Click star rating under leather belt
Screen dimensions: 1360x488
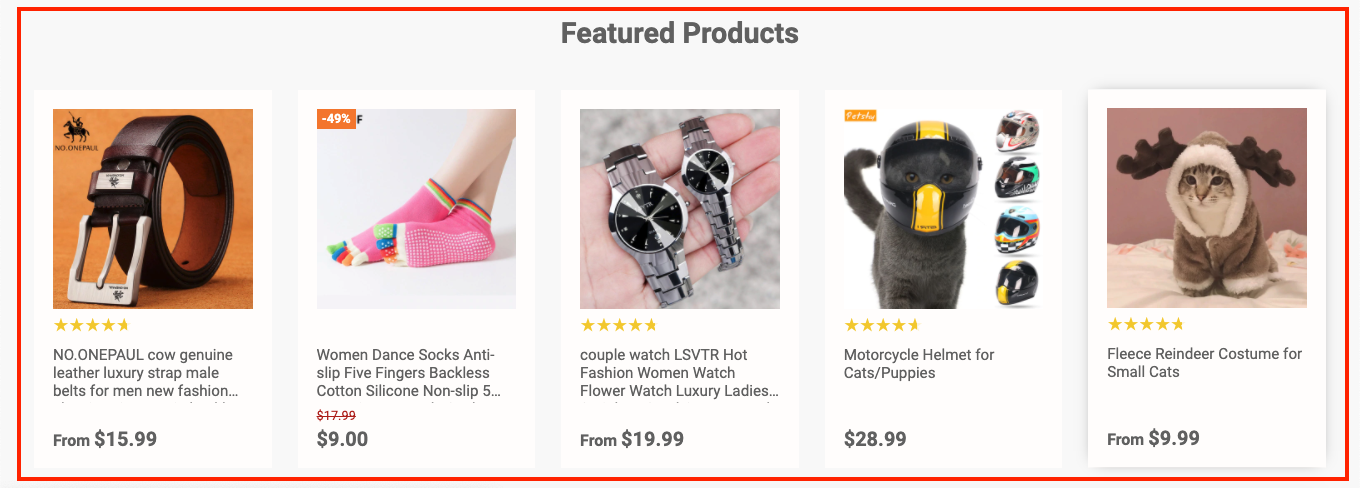92,325
